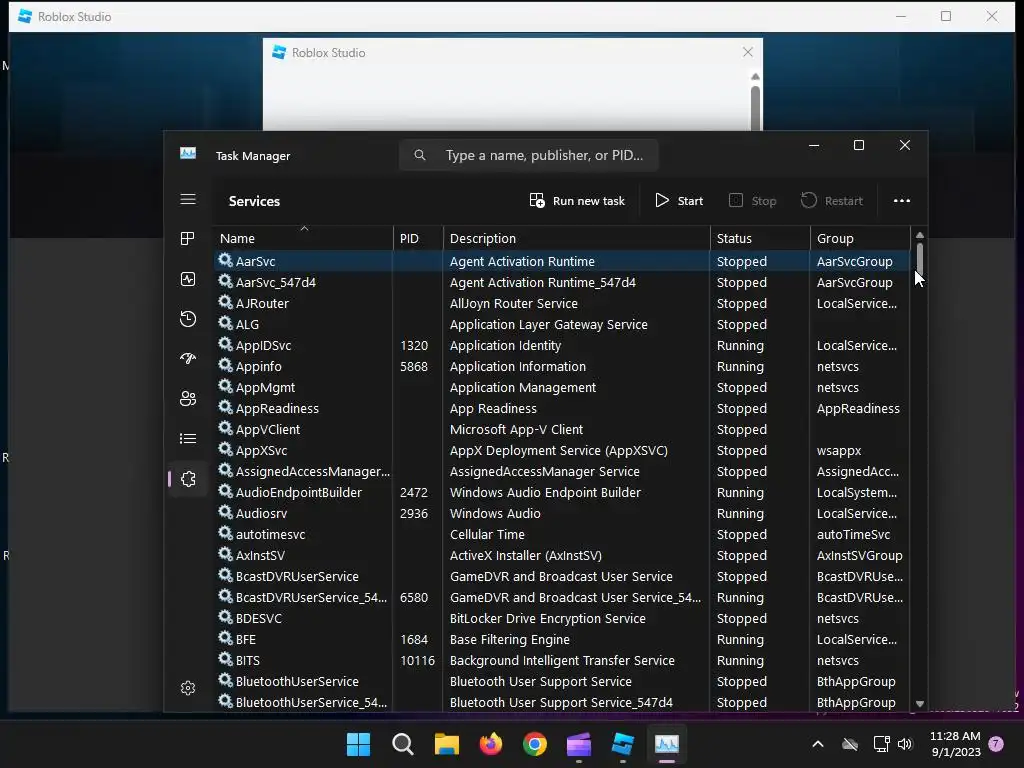Select Services page icon in sidebar
1024x768 pixels.
point(188,479)
